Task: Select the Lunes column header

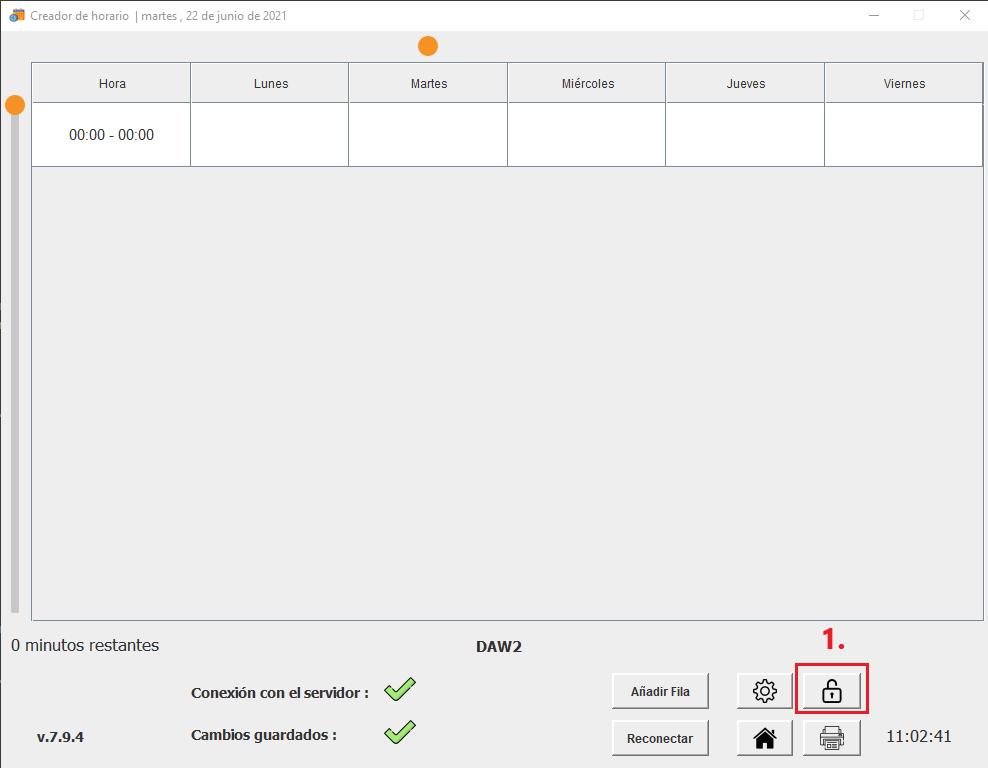Action: [270, 84]
